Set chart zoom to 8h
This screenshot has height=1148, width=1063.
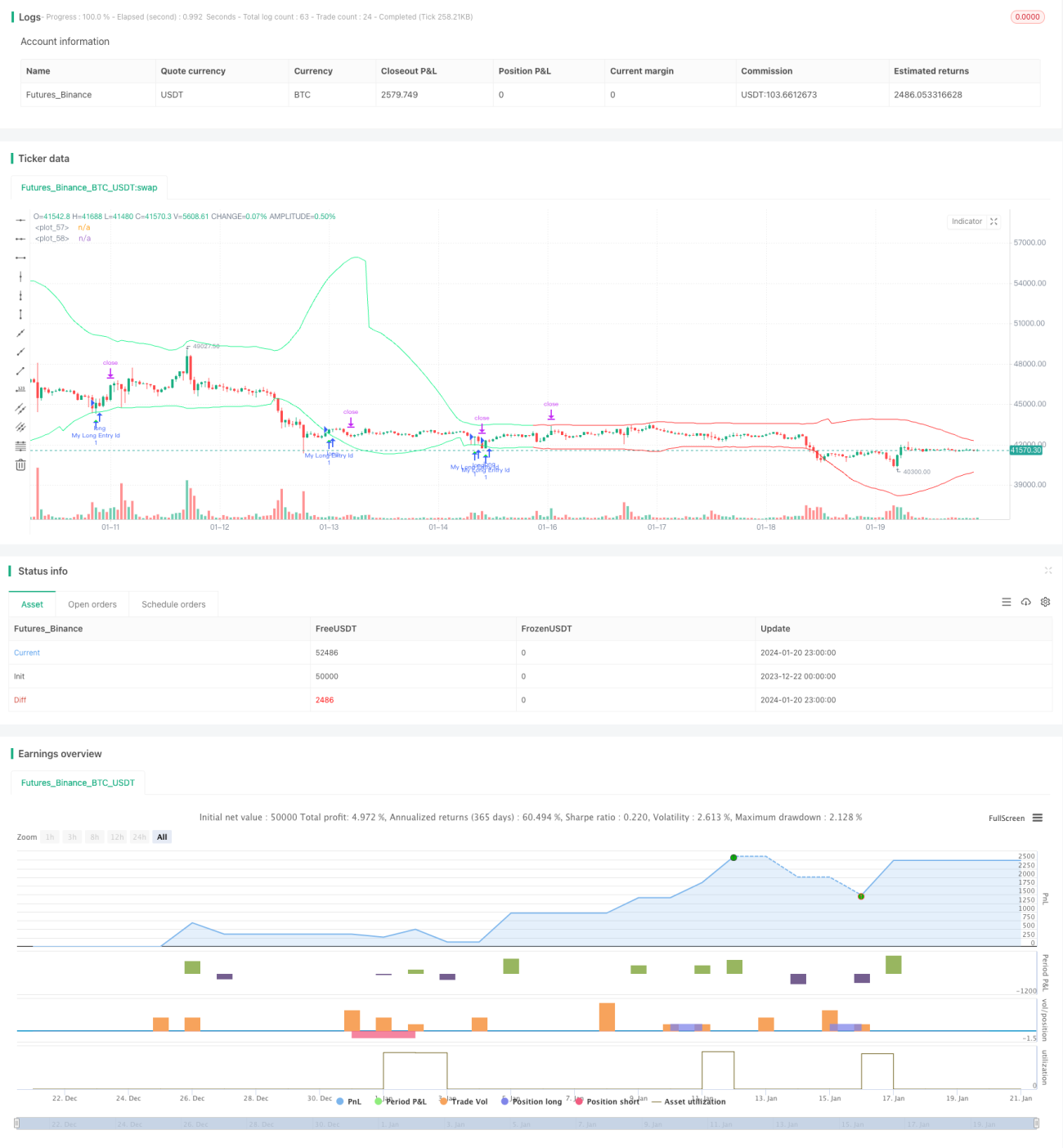(95, 837)
